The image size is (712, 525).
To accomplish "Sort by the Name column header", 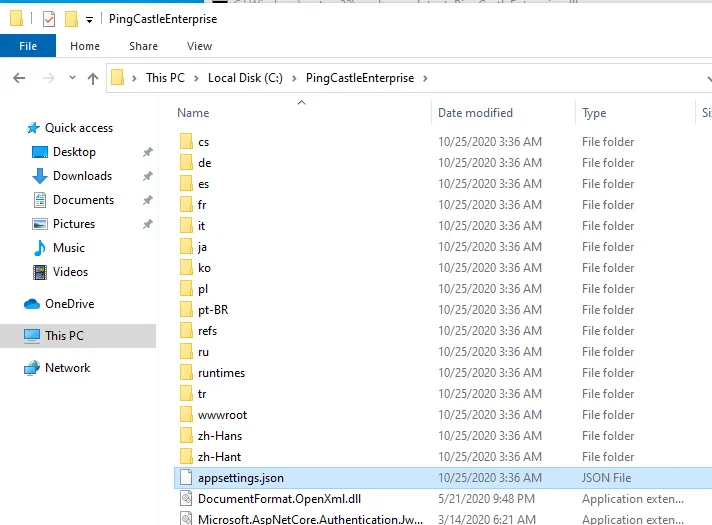I will pos(193,113).
